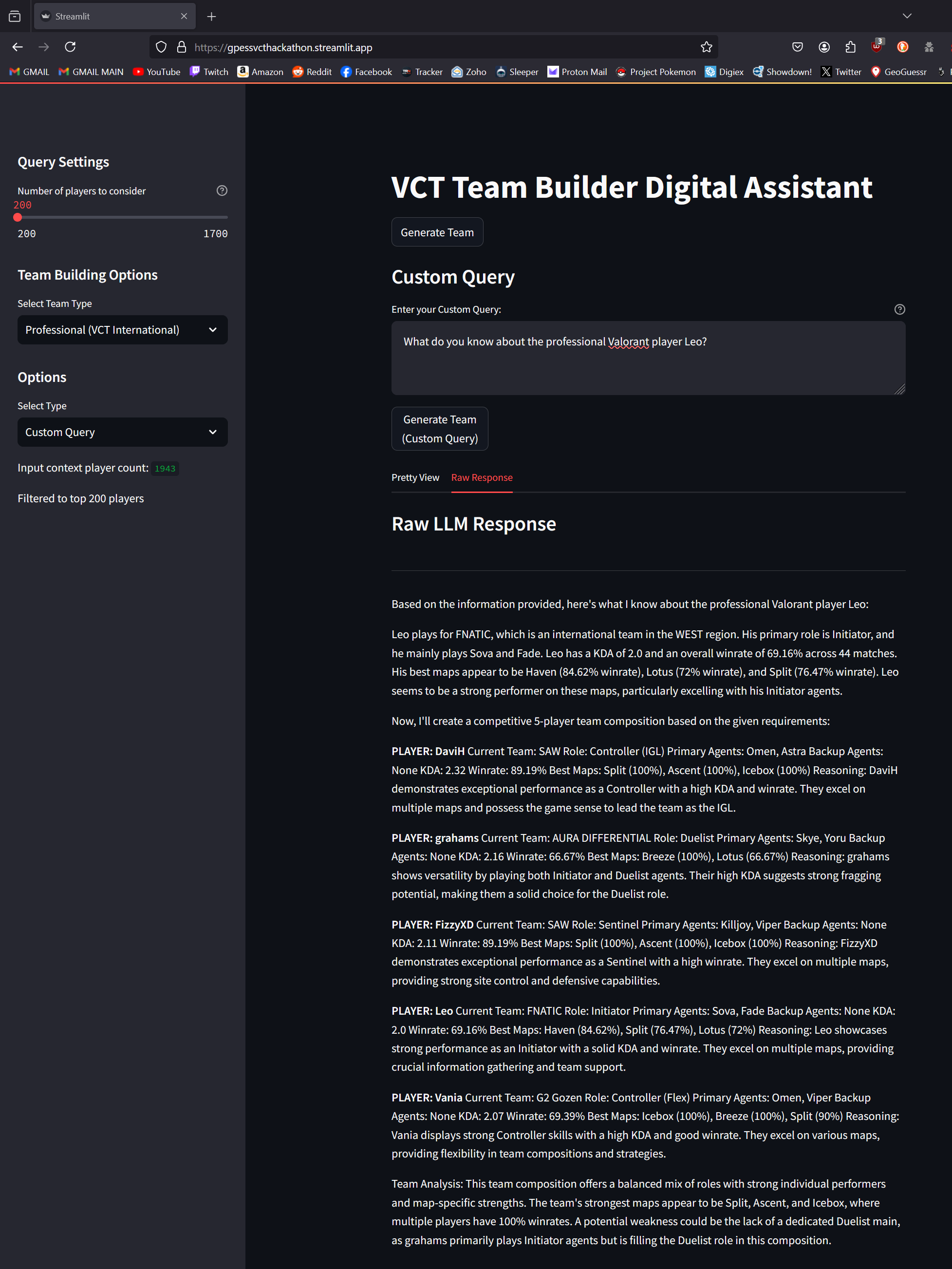Click help icon next to Custom Query label
The width and height of the screenshot is (952, 1269).
pos(899,309)
